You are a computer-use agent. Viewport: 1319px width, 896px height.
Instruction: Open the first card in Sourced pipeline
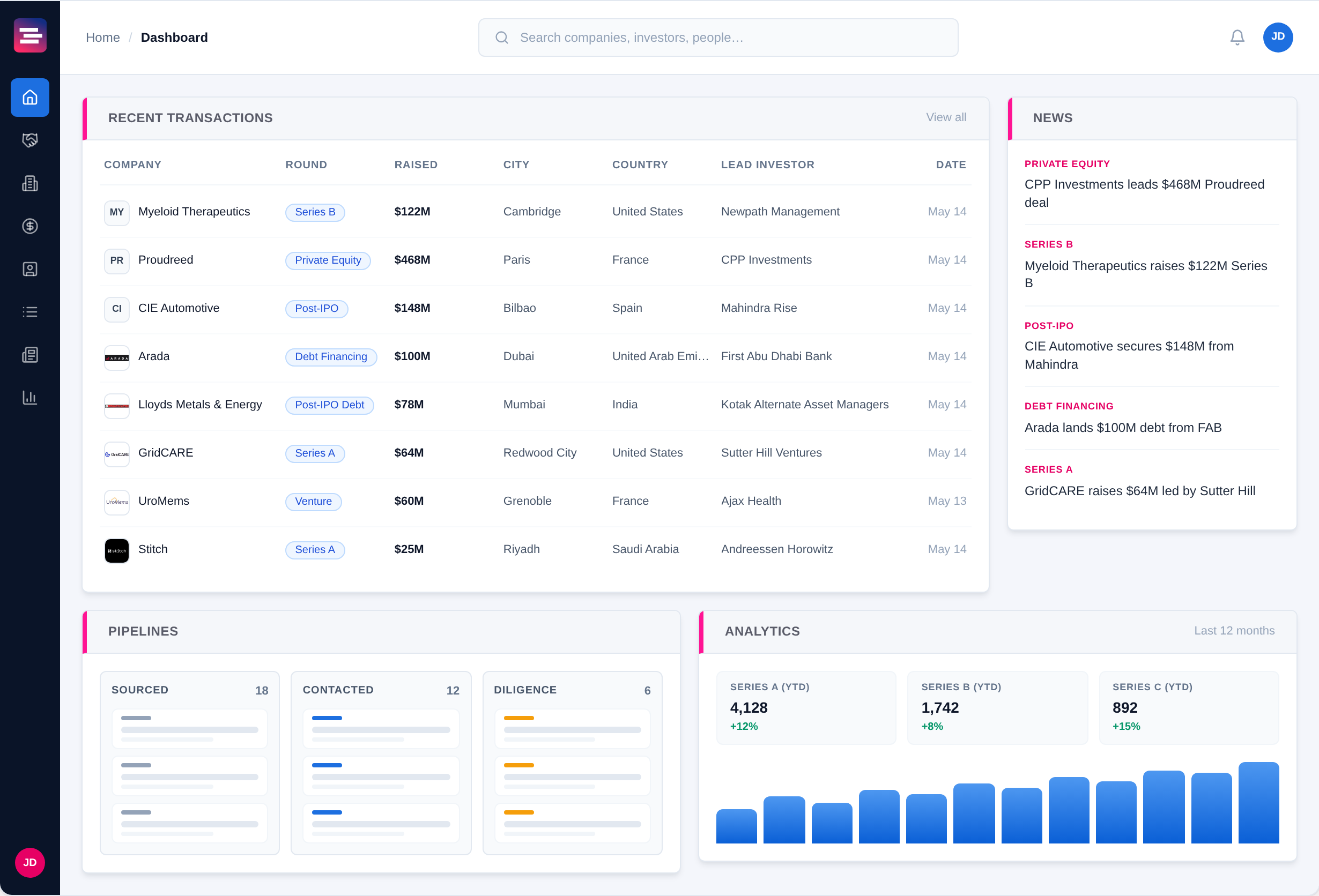190,729
